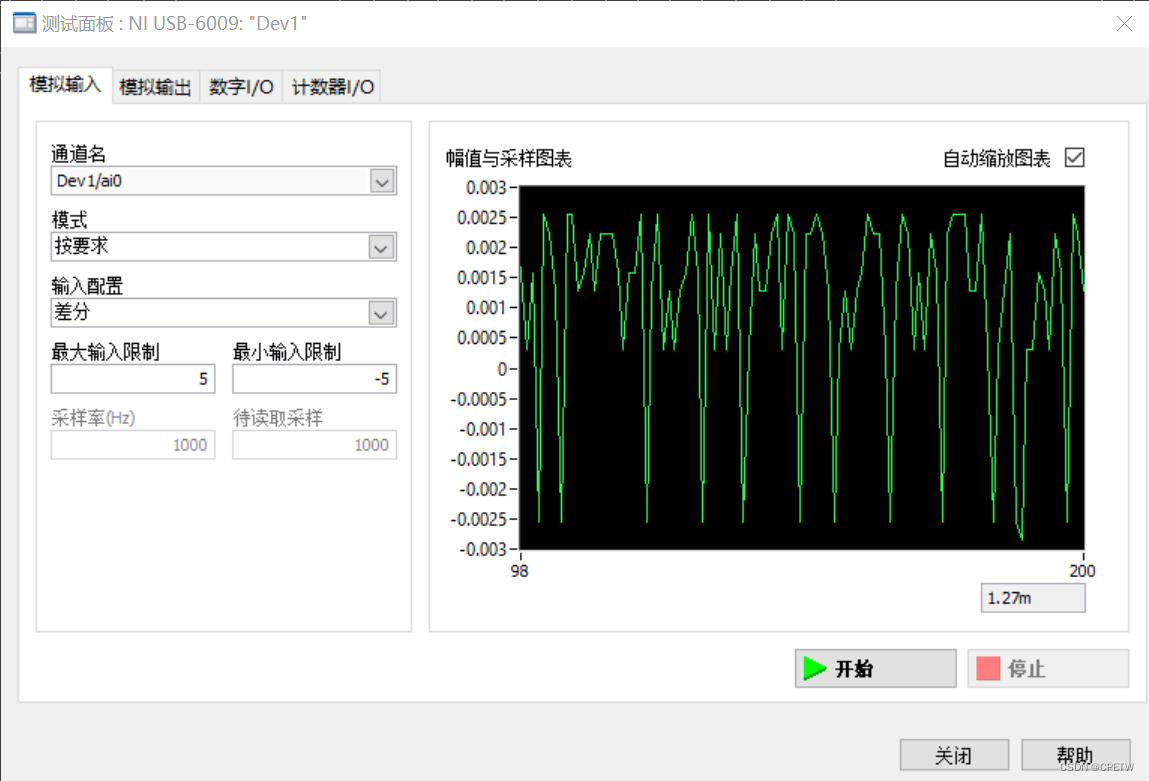1149x781 pixels.
Task: Open the 通道名 dropdown arrow
Action: (x=382, y=181)
